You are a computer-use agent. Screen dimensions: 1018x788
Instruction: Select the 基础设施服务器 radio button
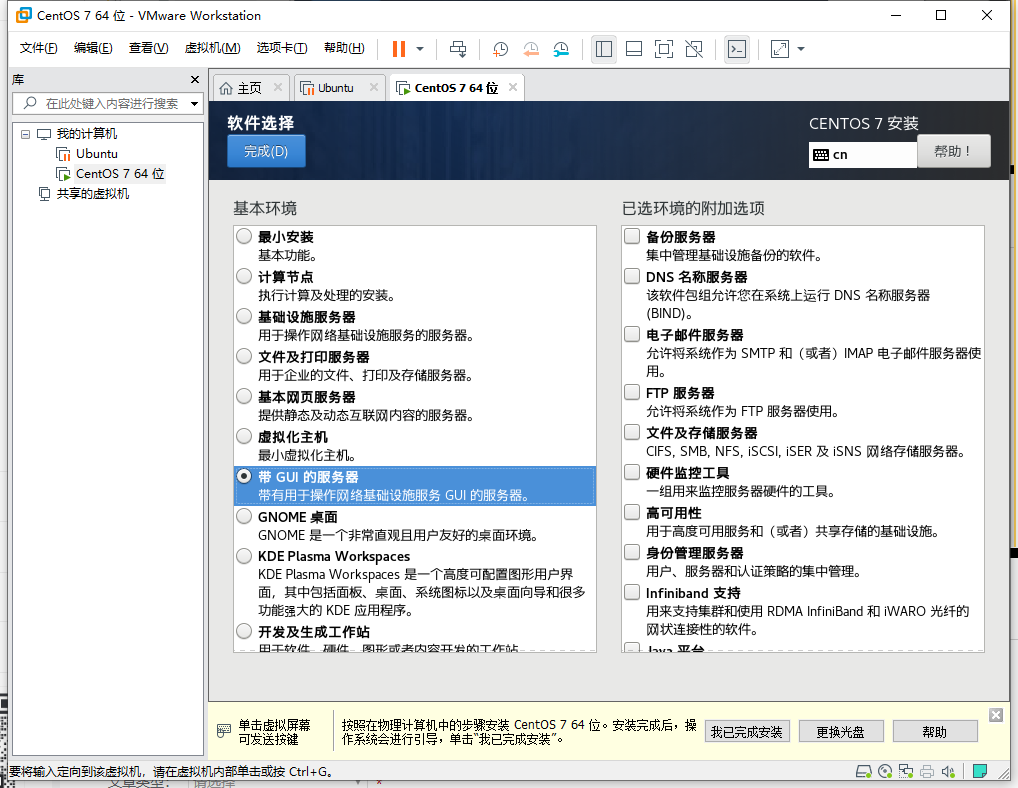tap(244, 316)
